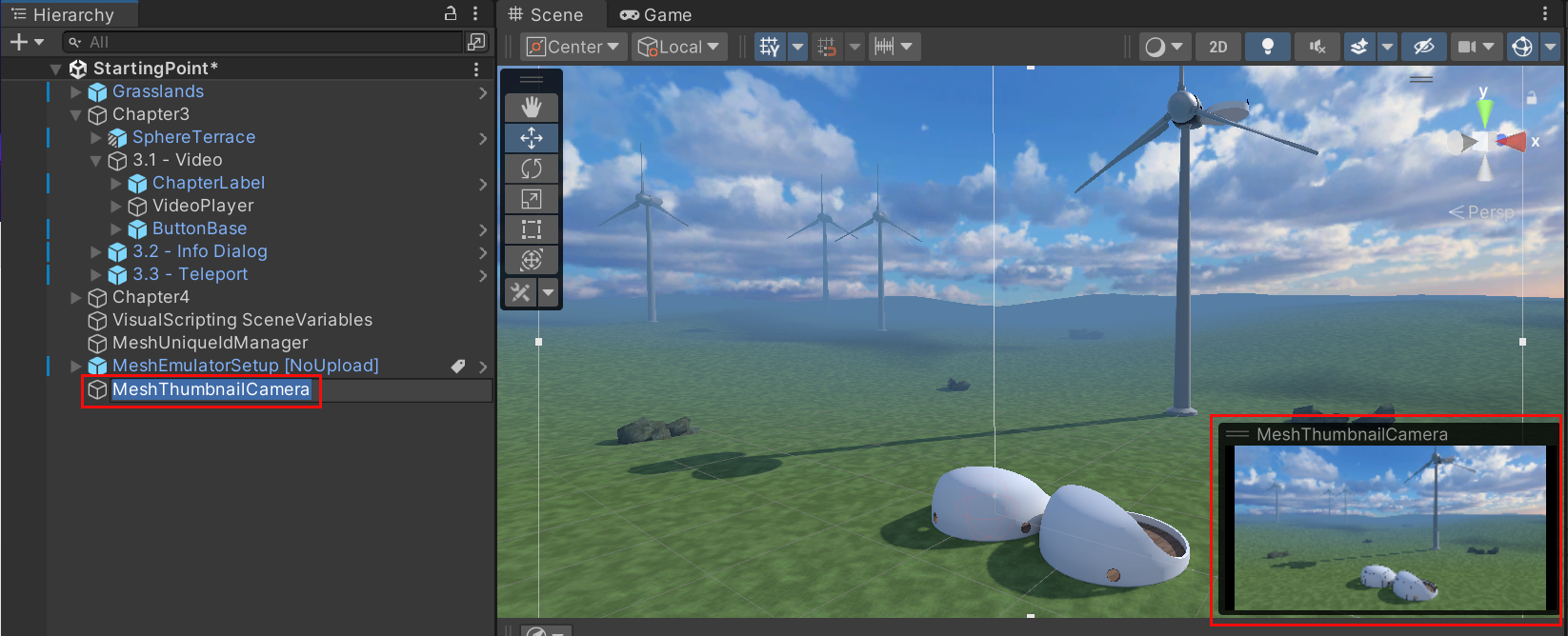Open the Gizmos dropdown arrow
Image resolution: width=1568 pixels, height=636 pixels.
click(x=1551, y=47)
